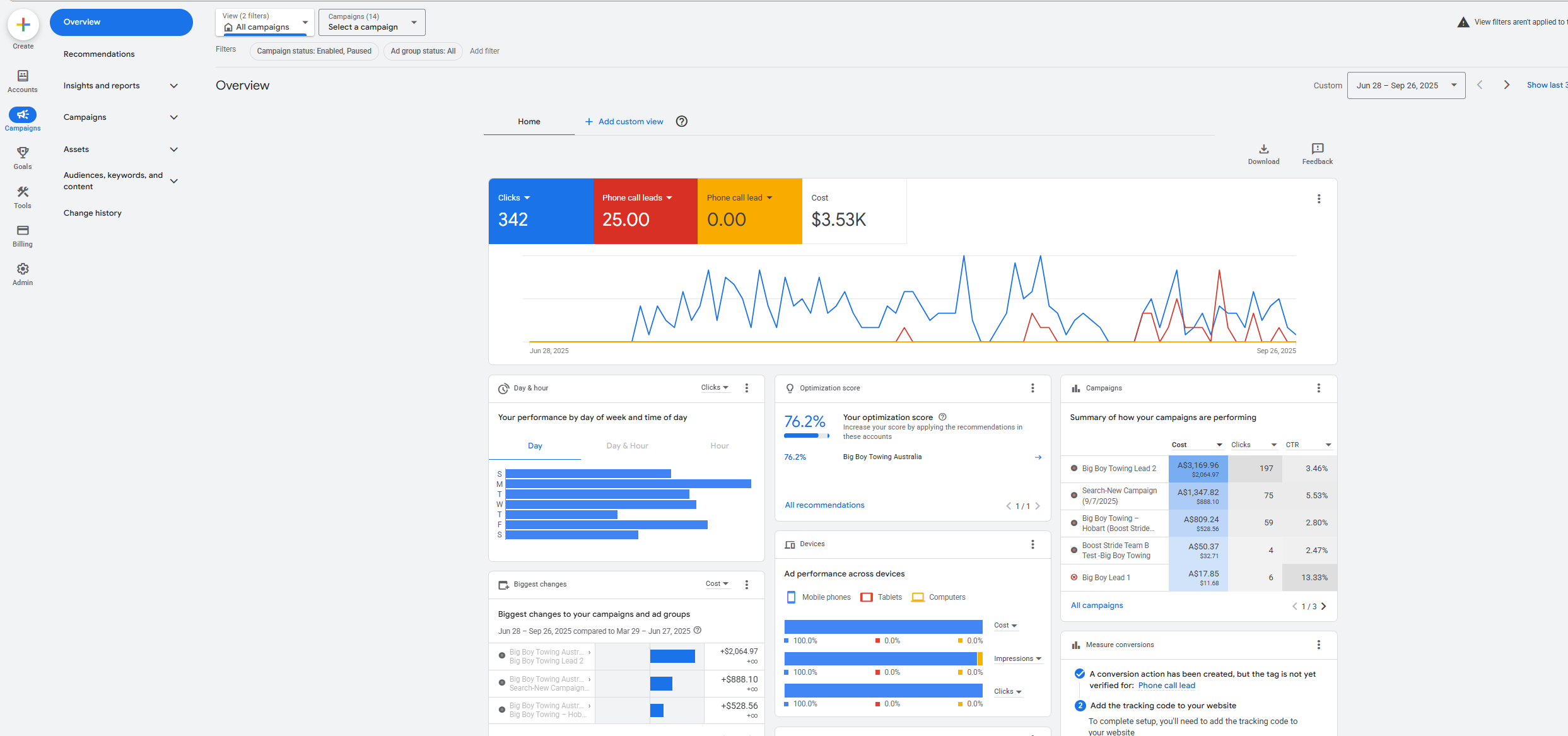This screenshot has width=1568, height=736.
Task: Change the Clicks scorecard metric
Action: pos(514,197)
